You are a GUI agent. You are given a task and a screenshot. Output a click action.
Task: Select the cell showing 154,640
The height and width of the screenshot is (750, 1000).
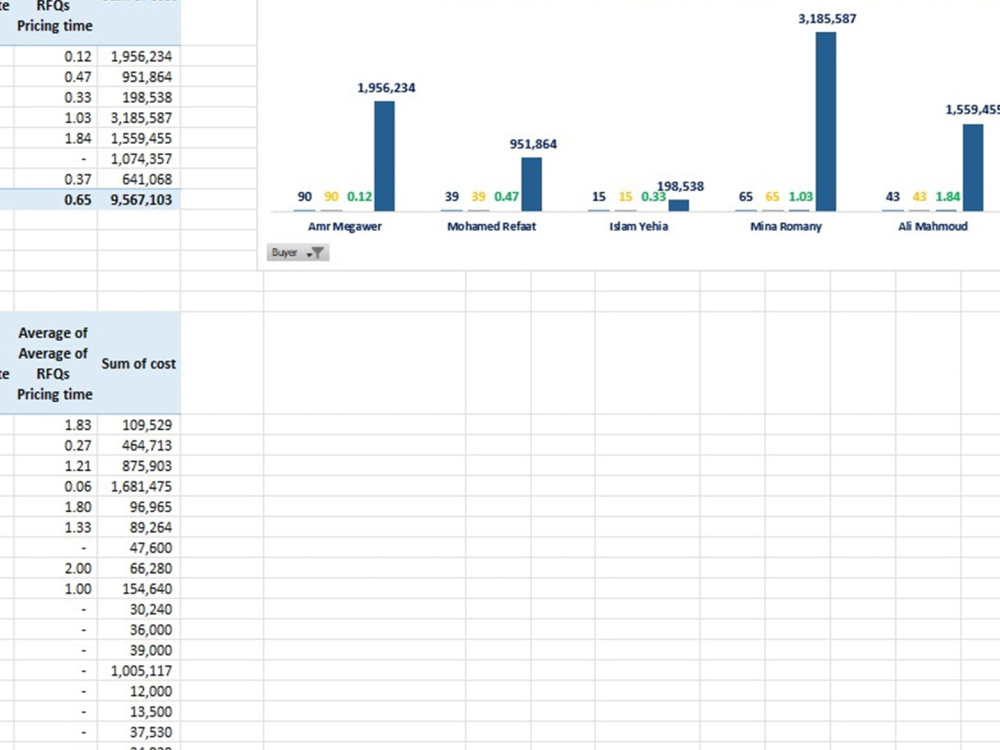[x=139, y=588]
